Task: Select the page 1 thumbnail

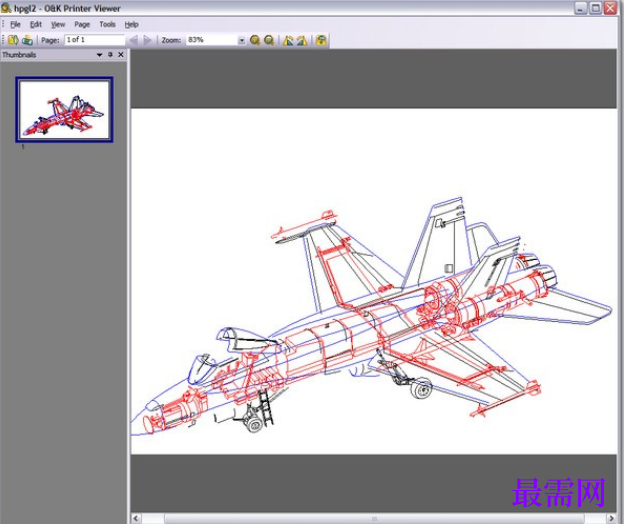Action: (x=64, y=109)
